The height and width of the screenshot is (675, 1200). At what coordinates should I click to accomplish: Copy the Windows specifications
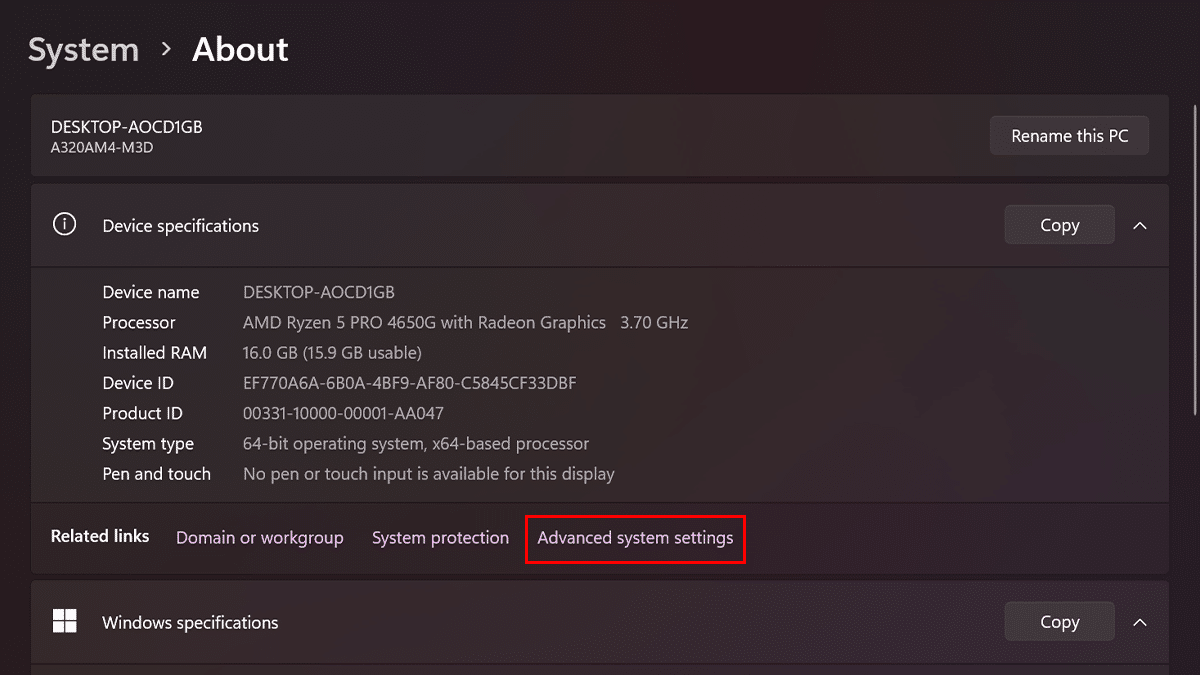1059,622
